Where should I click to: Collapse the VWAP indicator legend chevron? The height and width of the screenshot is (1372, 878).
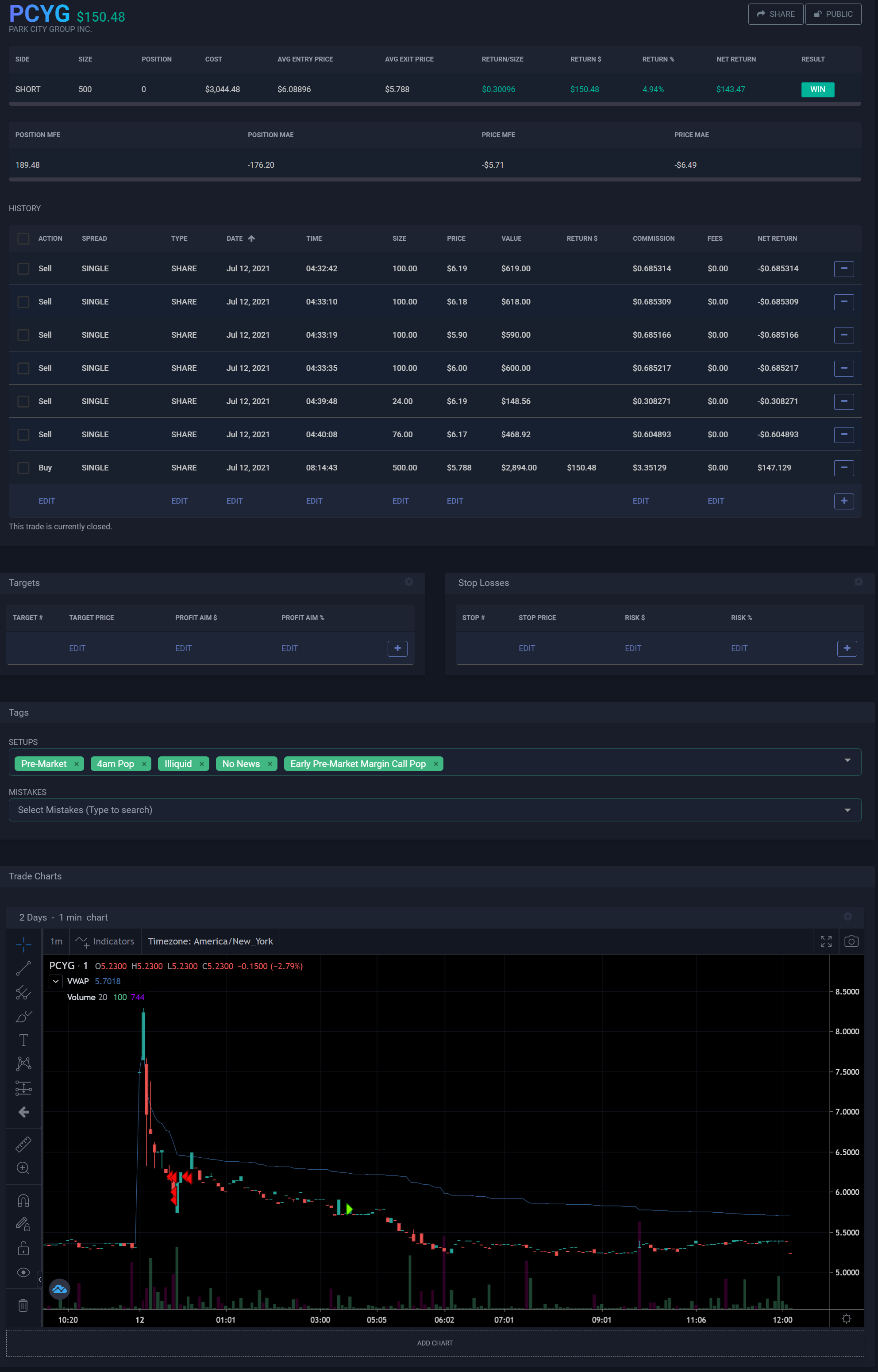coord(55,981)
